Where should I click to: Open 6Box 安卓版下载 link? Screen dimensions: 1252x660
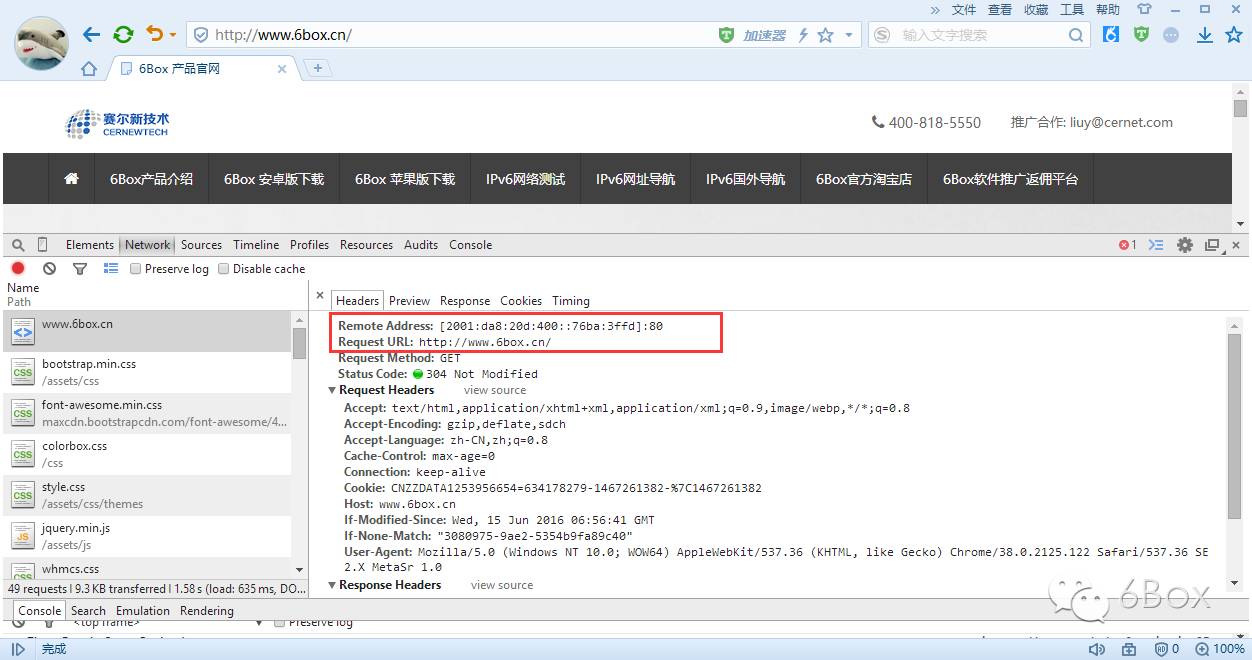click(274, 179)
